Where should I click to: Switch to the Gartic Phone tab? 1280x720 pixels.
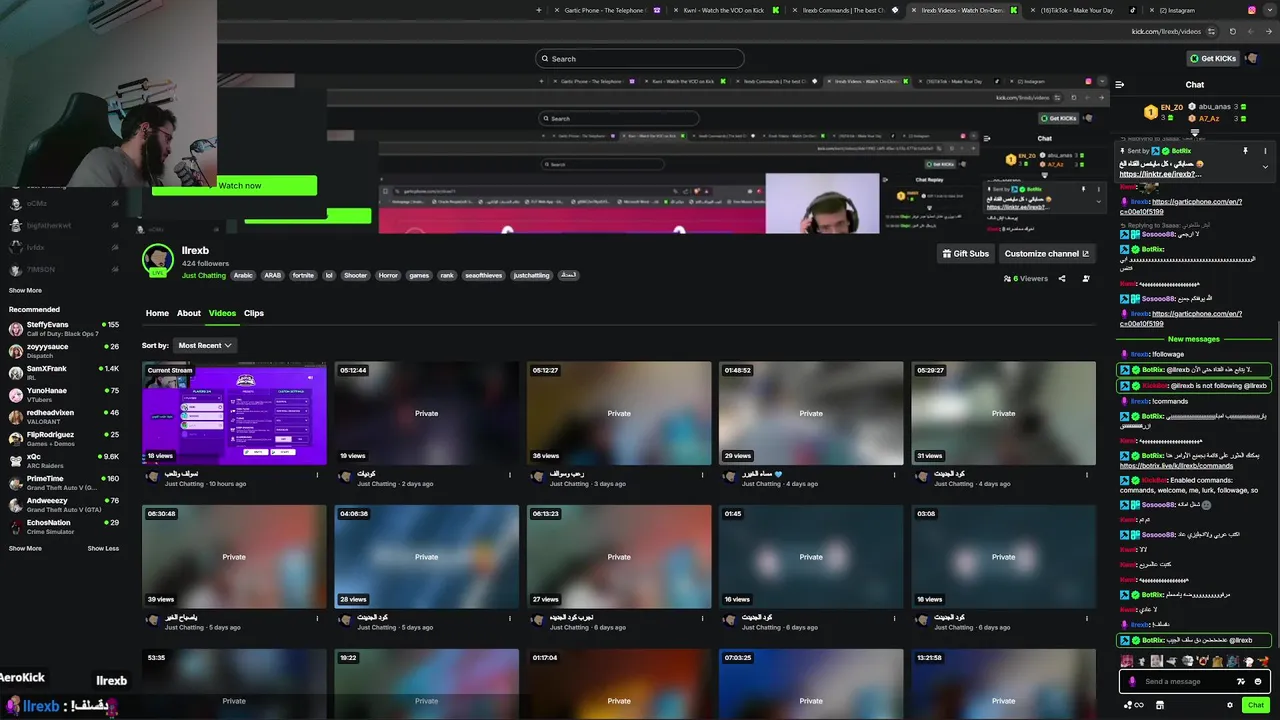pyautogui.click(x=610, y=10)
